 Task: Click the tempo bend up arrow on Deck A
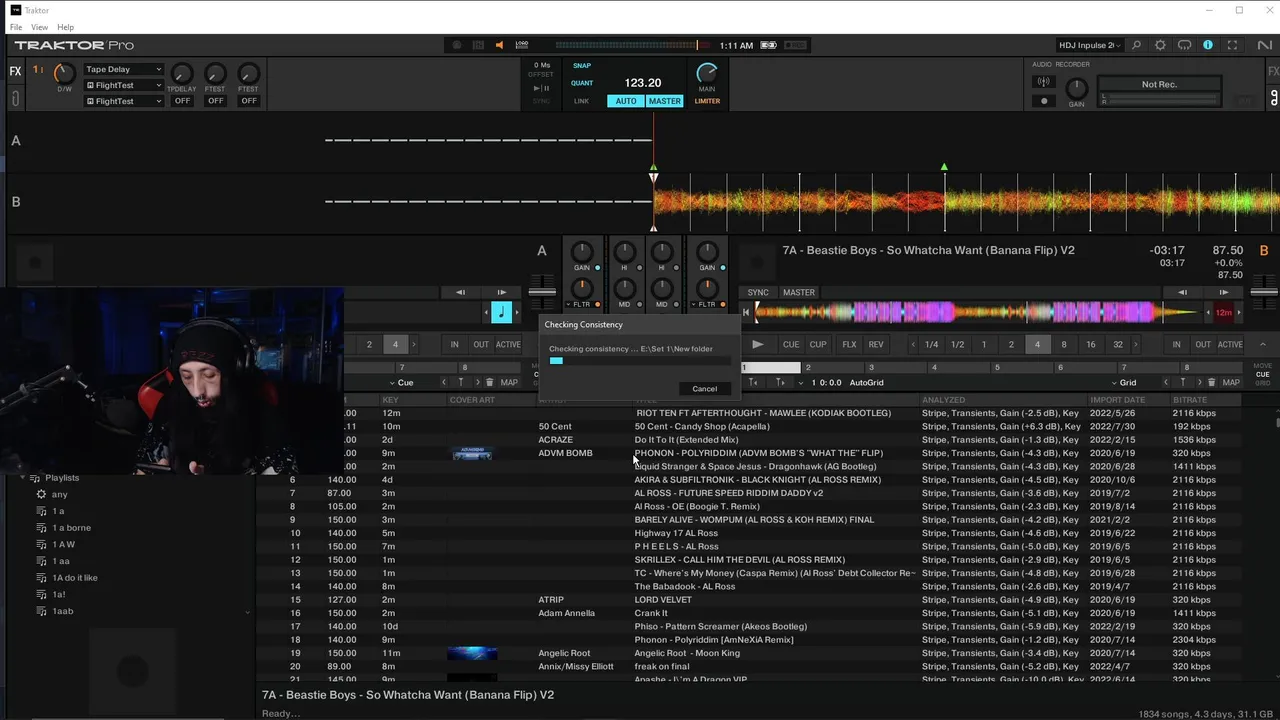pos(502,292)
